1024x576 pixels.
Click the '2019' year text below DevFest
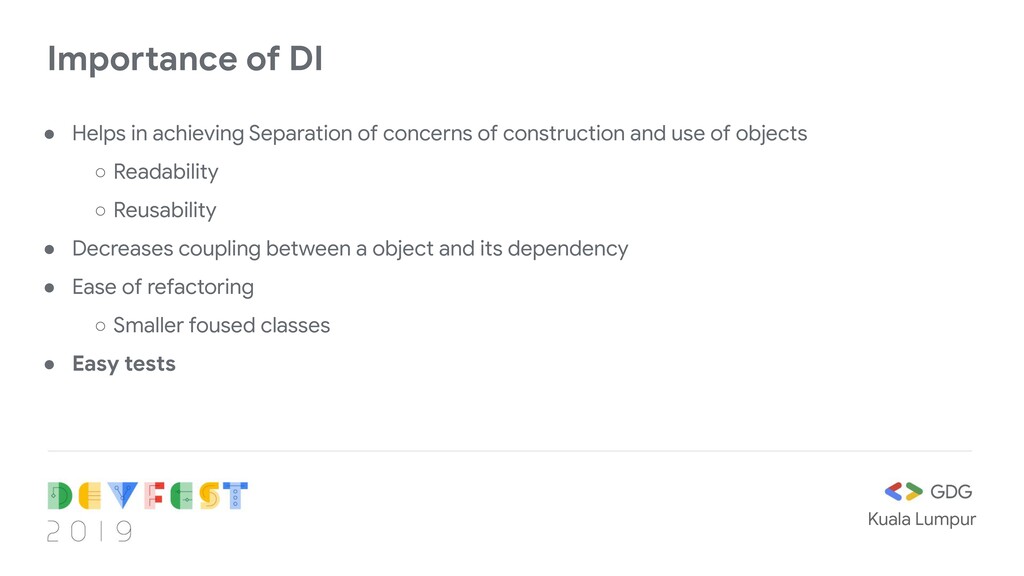point(90,532)
